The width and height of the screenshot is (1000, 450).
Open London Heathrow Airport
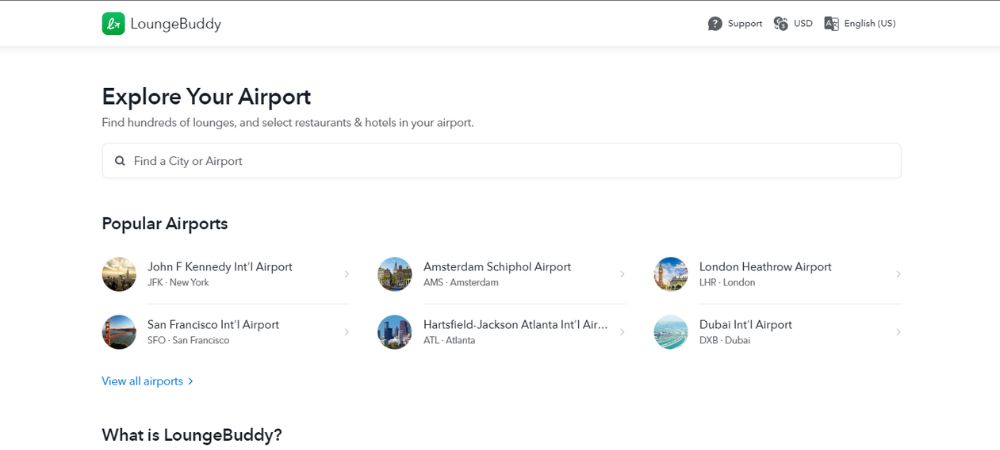point(765,267)
